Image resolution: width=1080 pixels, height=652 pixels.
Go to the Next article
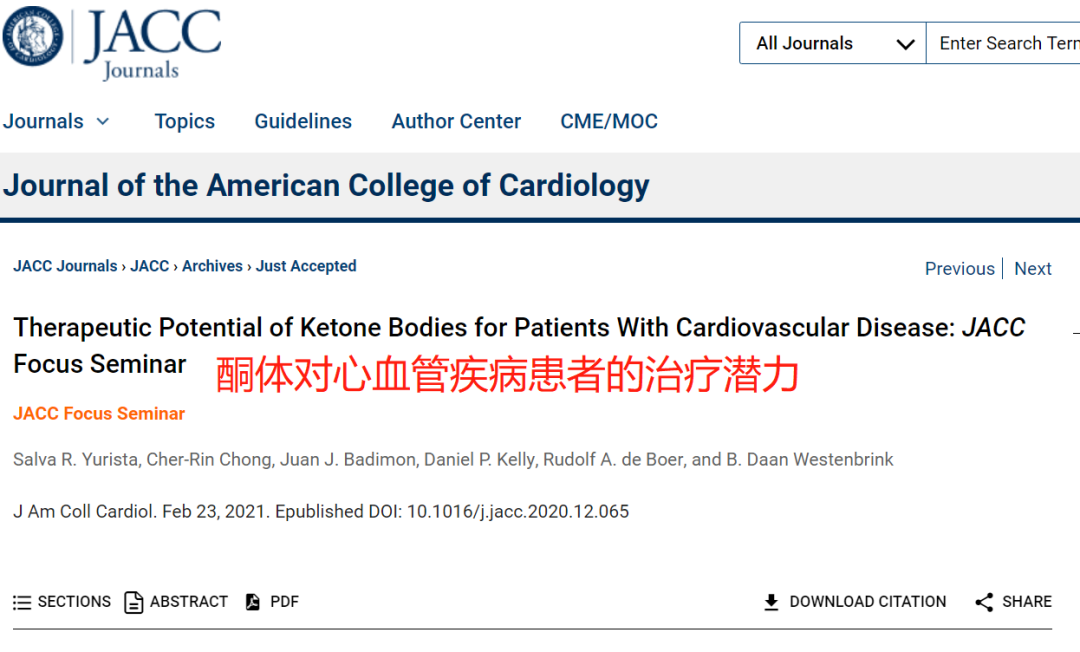[1032, 269]
